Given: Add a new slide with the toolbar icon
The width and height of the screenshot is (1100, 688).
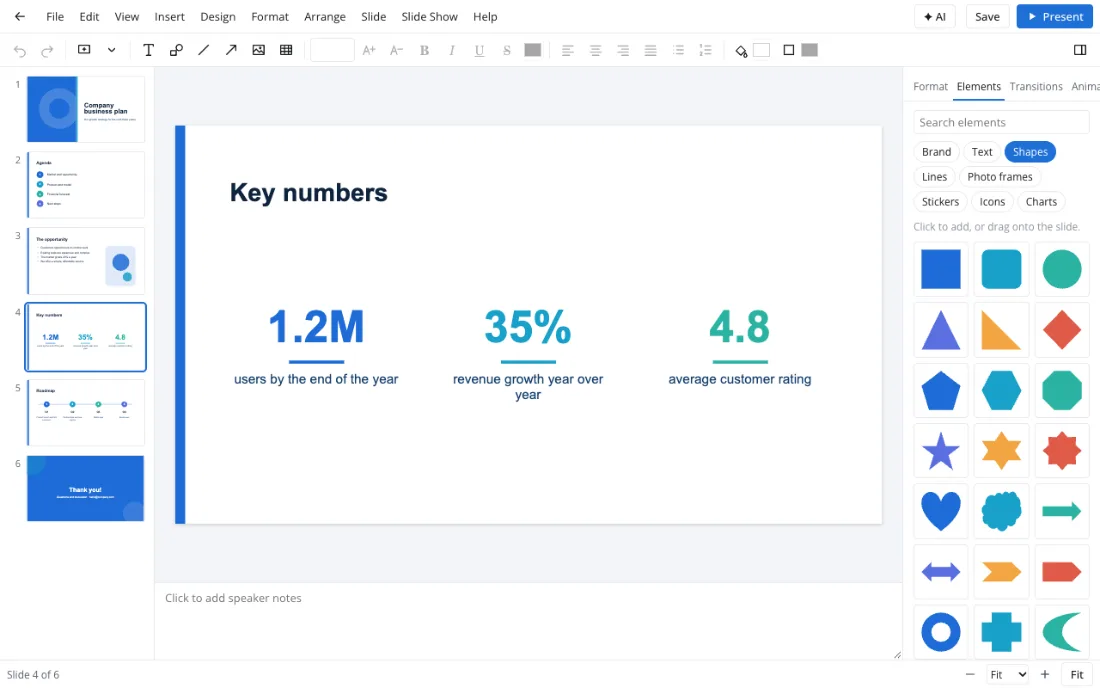Looking at the screenshot, I should point(84,50).
